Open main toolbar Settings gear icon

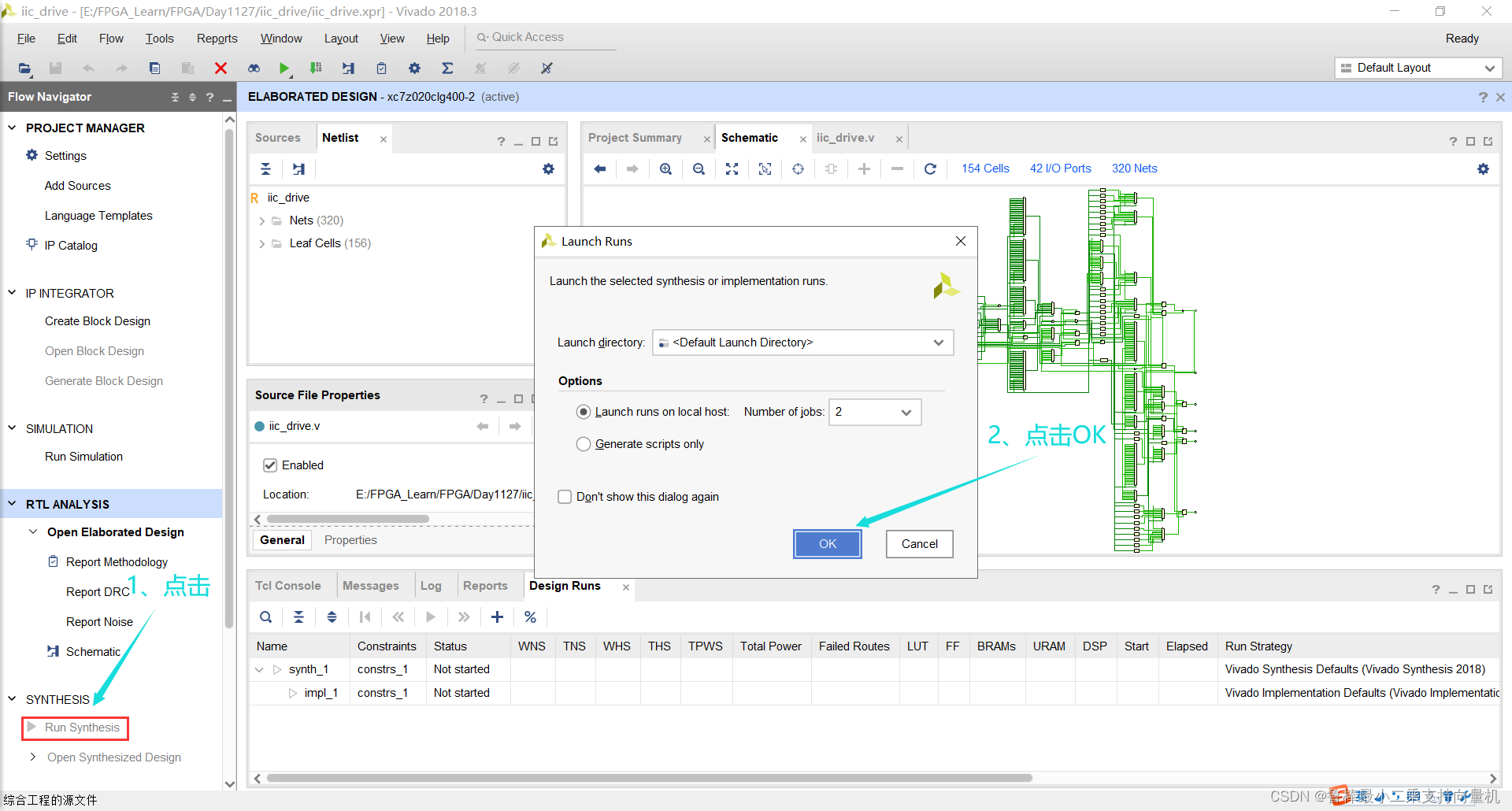[x=414, y=69]
